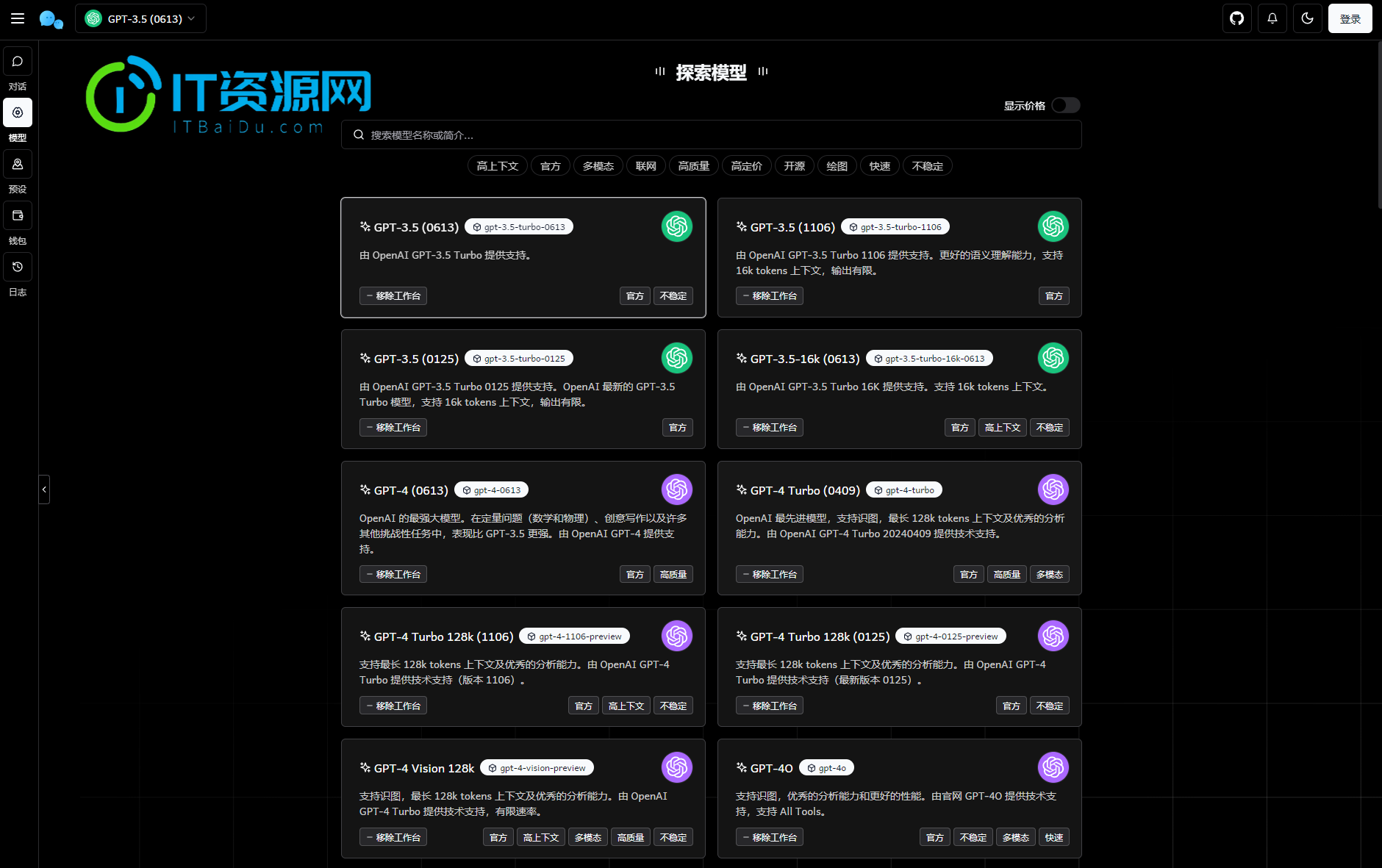Copy the gpt-4o model id badge

coord(826,768)
